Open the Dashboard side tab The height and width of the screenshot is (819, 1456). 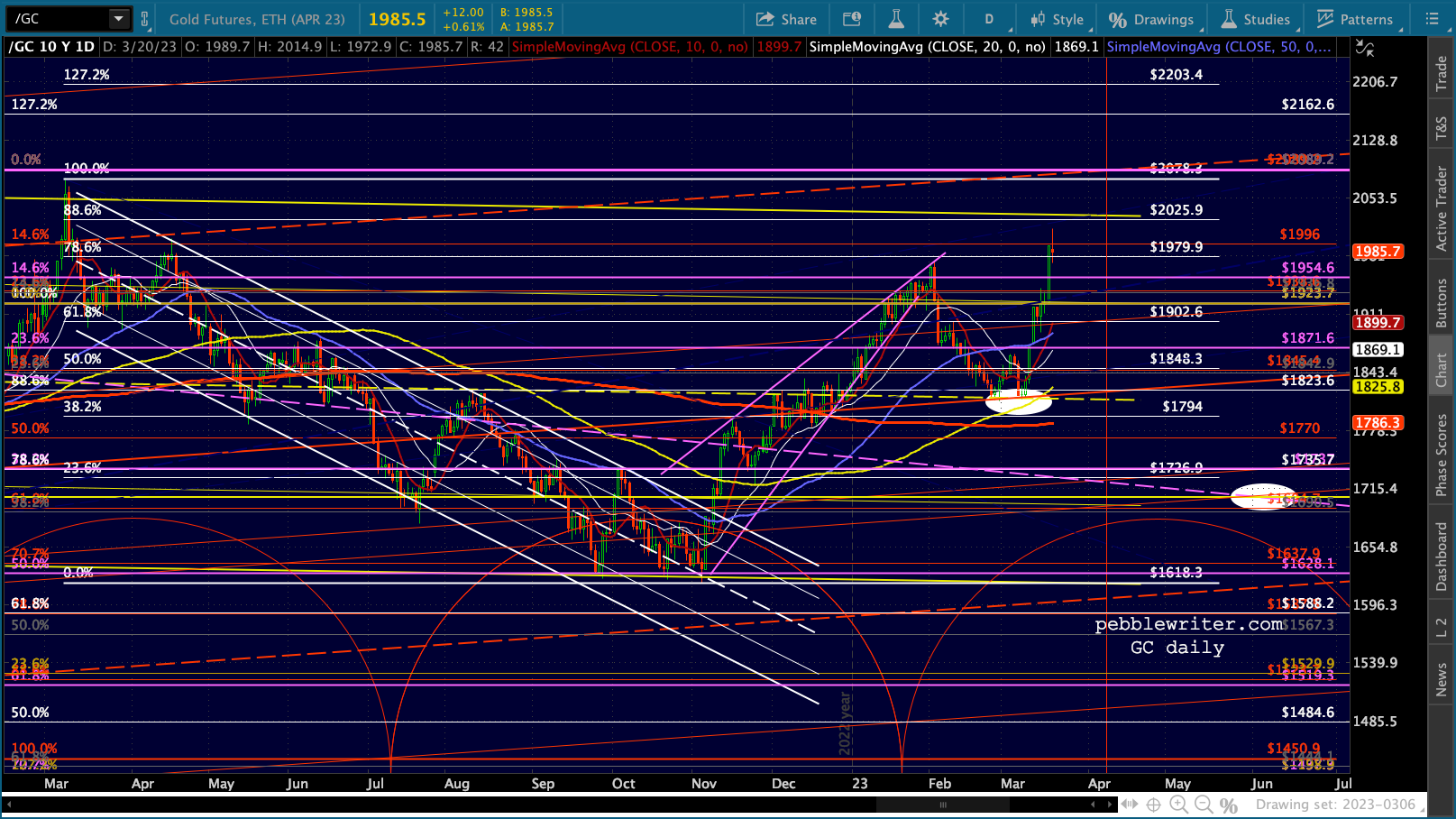click(1441, 557)
